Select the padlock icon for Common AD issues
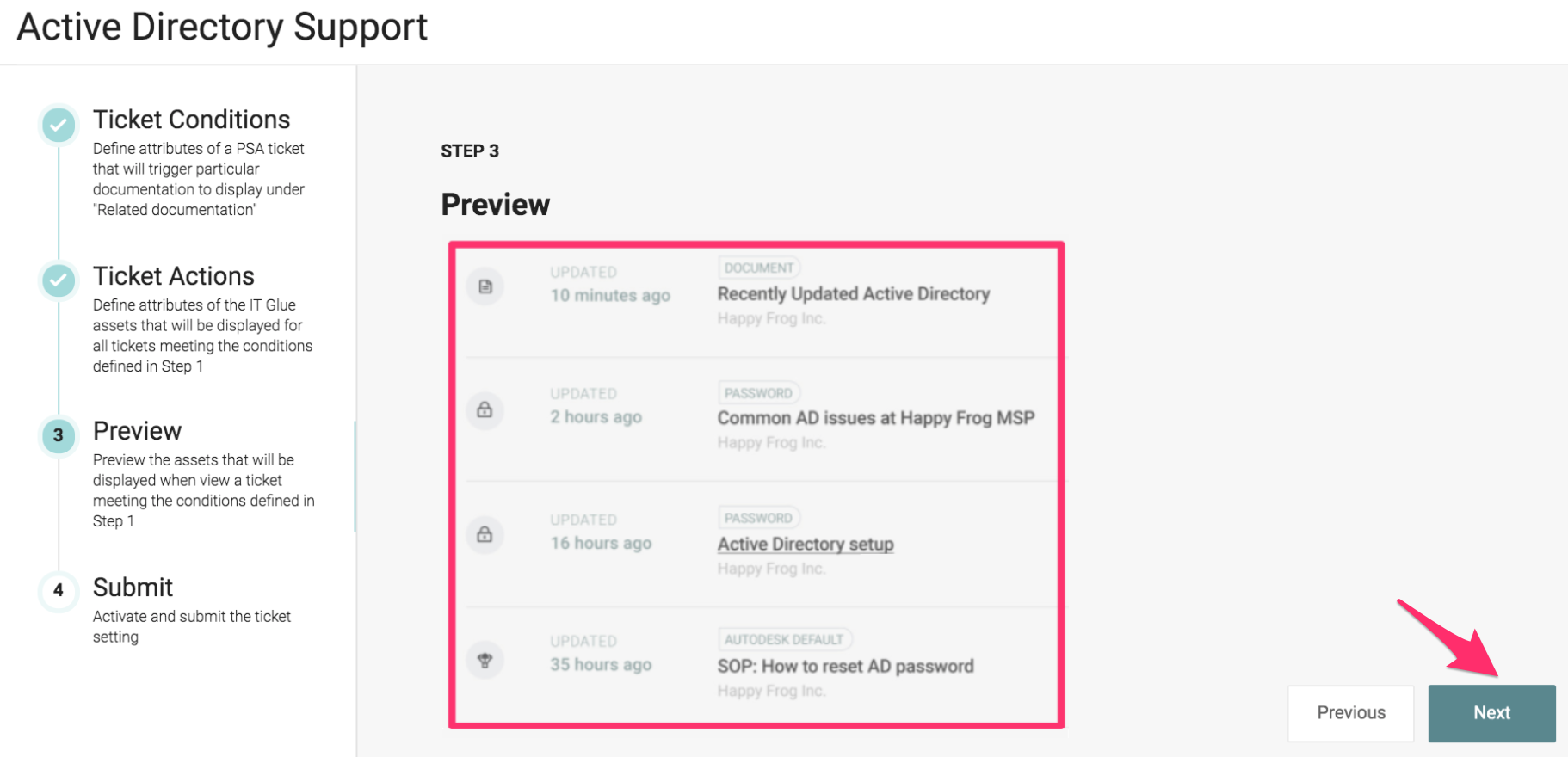Viewport: 1568px width, 757px height. click(x=485, y=411)
